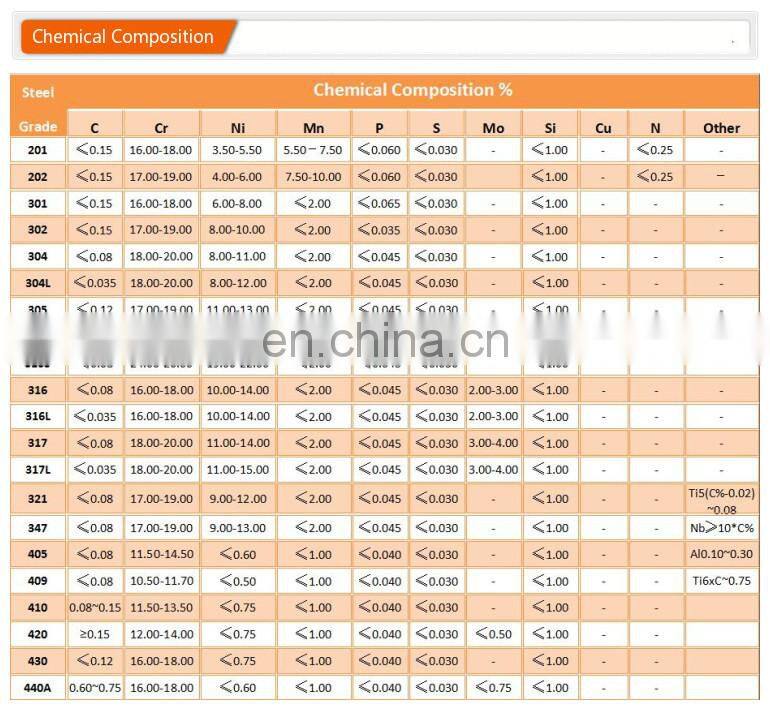Screen dimensions: 770x710
Task: Click the "Chemical Composition %" table heading
Action: pos(412,90)
